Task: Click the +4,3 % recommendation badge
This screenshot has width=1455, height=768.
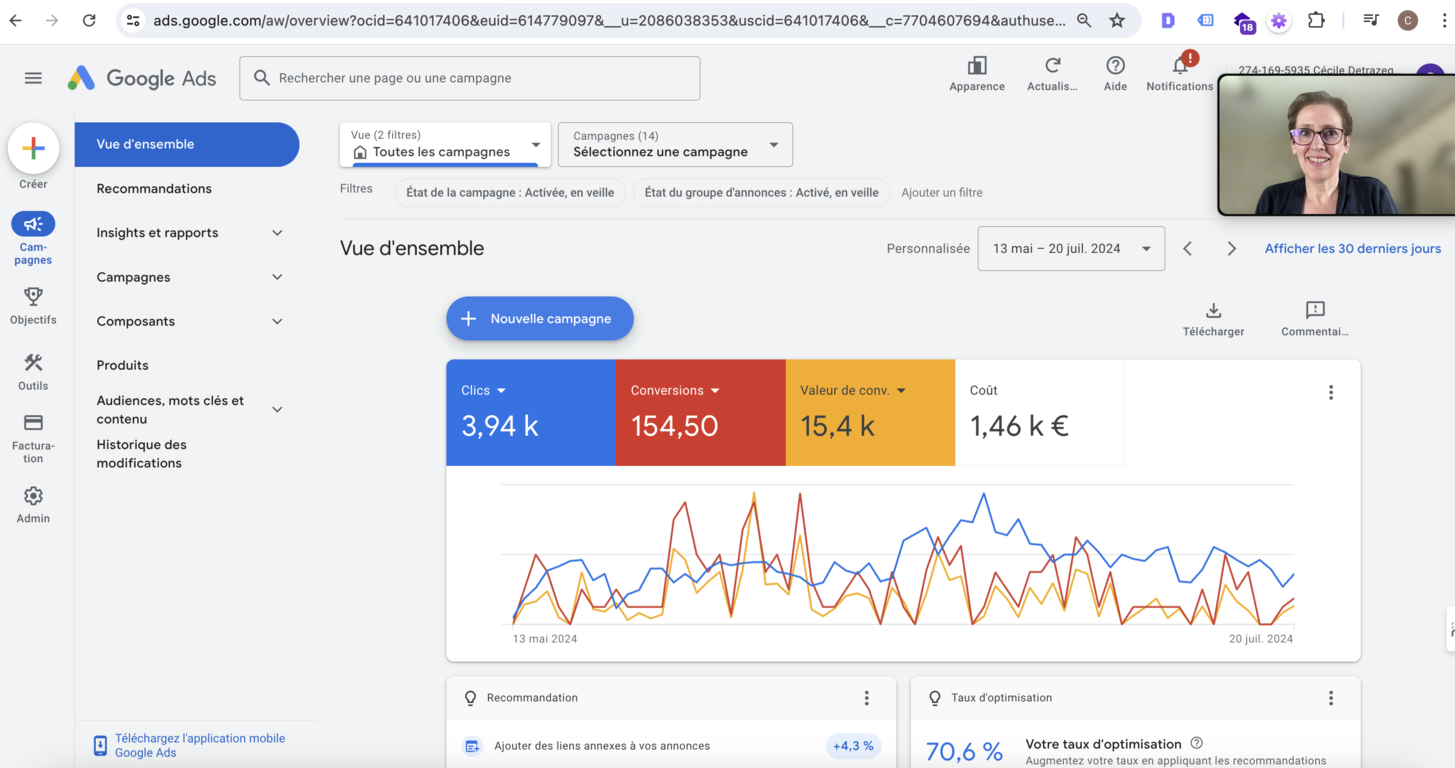Action: [853, 746]
